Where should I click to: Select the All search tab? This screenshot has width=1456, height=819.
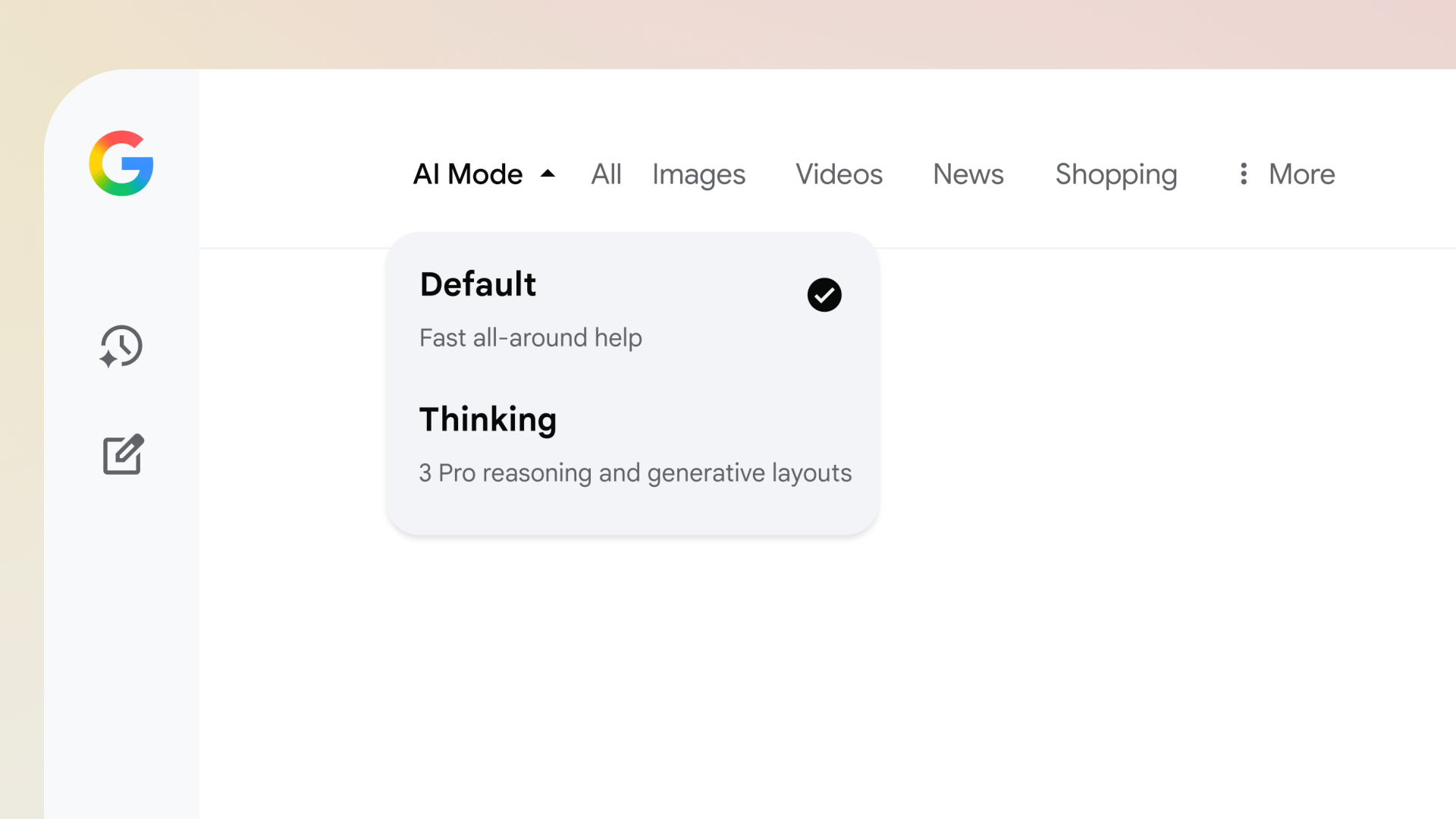point(606,174)
